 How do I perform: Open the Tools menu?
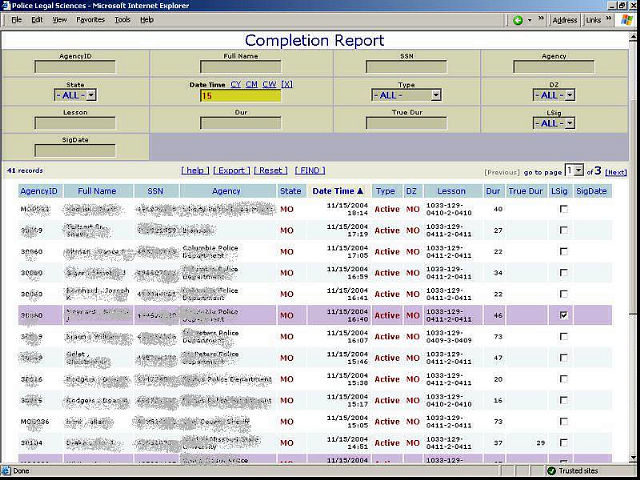tap(122, 19)
